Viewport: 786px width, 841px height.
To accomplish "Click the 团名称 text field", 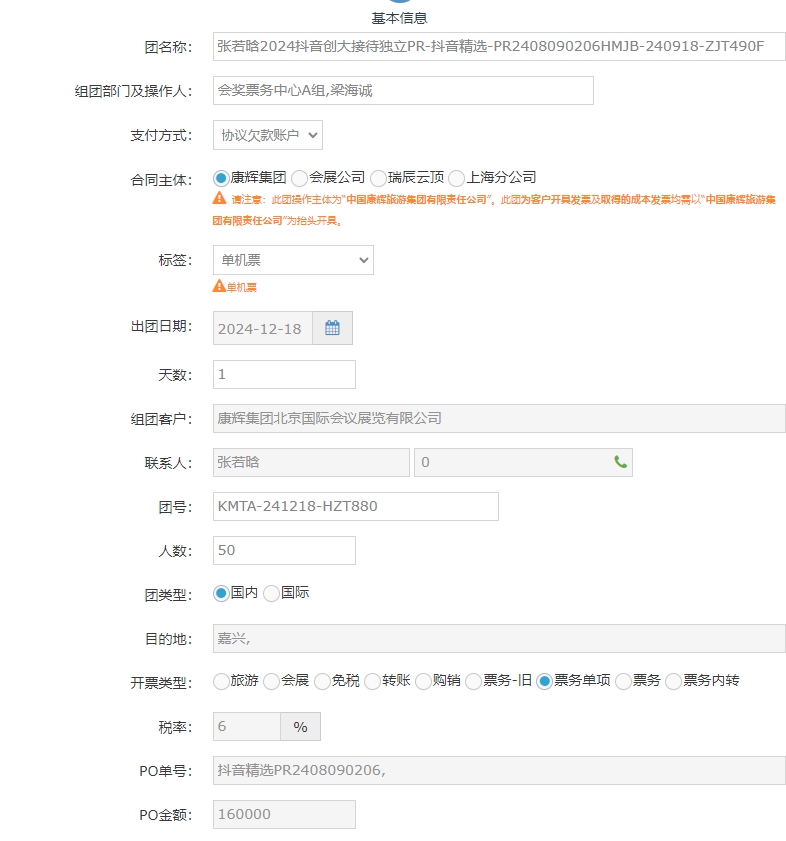I will [x=498, y=46].
